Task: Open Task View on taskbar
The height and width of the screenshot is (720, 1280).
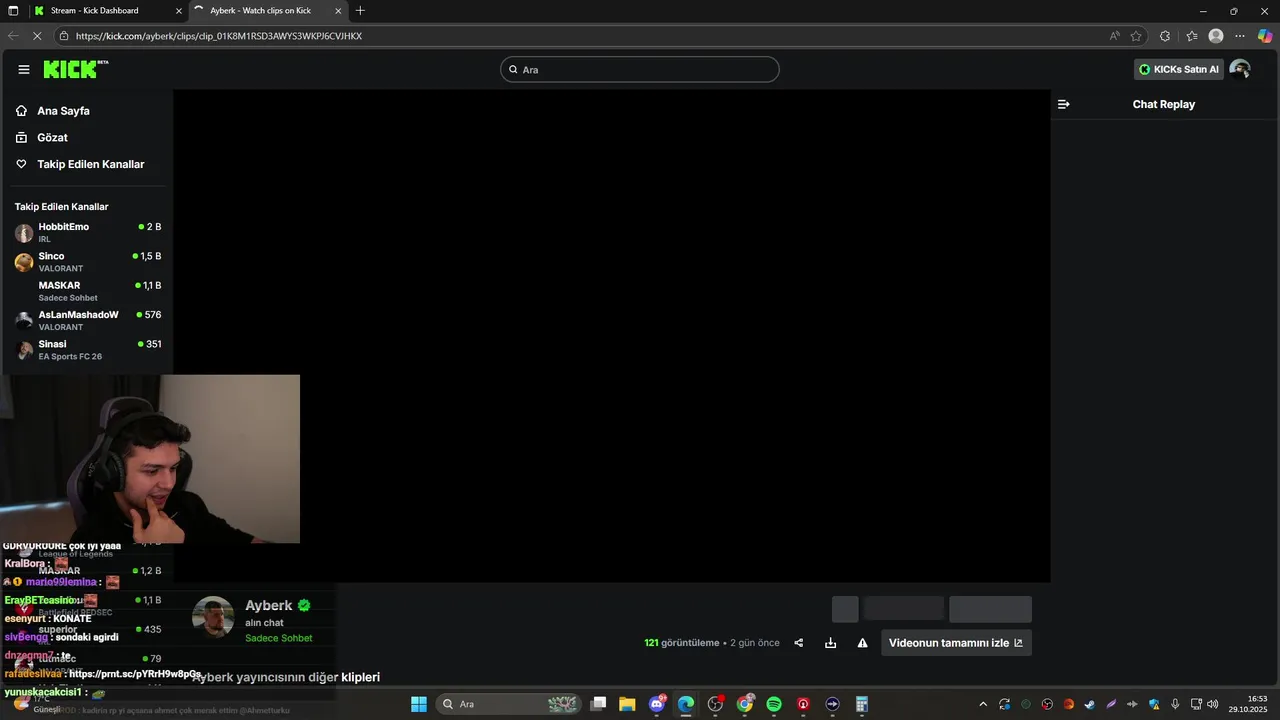Action: pos(598,704)
